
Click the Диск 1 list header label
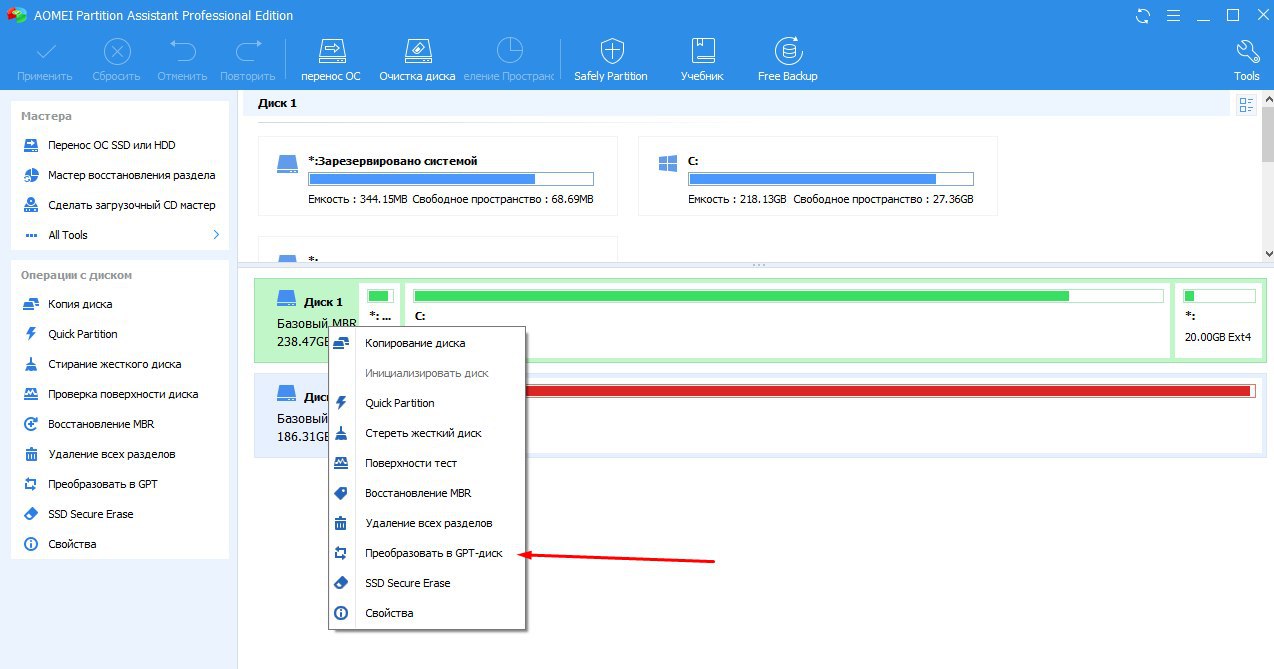pyautogui.click(x=277, y=103)
